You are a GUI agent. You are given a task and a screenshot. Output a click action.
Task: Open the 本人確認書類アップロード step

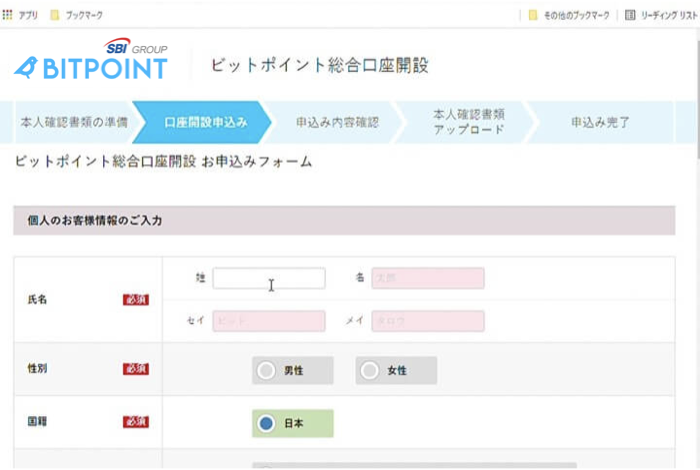[x=468, y=122]
